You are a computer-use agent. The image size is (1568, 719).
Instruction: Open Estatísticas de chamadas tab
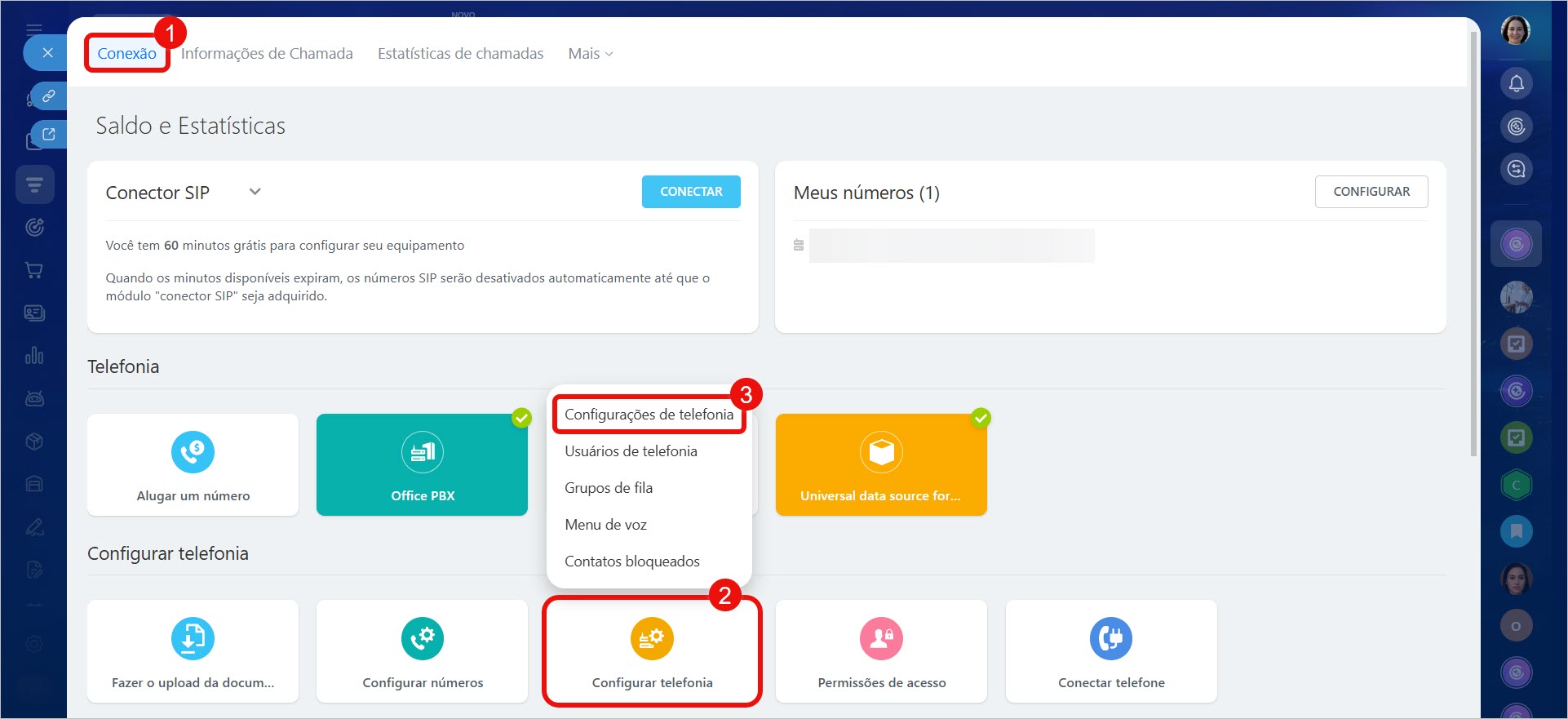click(460, 54)
